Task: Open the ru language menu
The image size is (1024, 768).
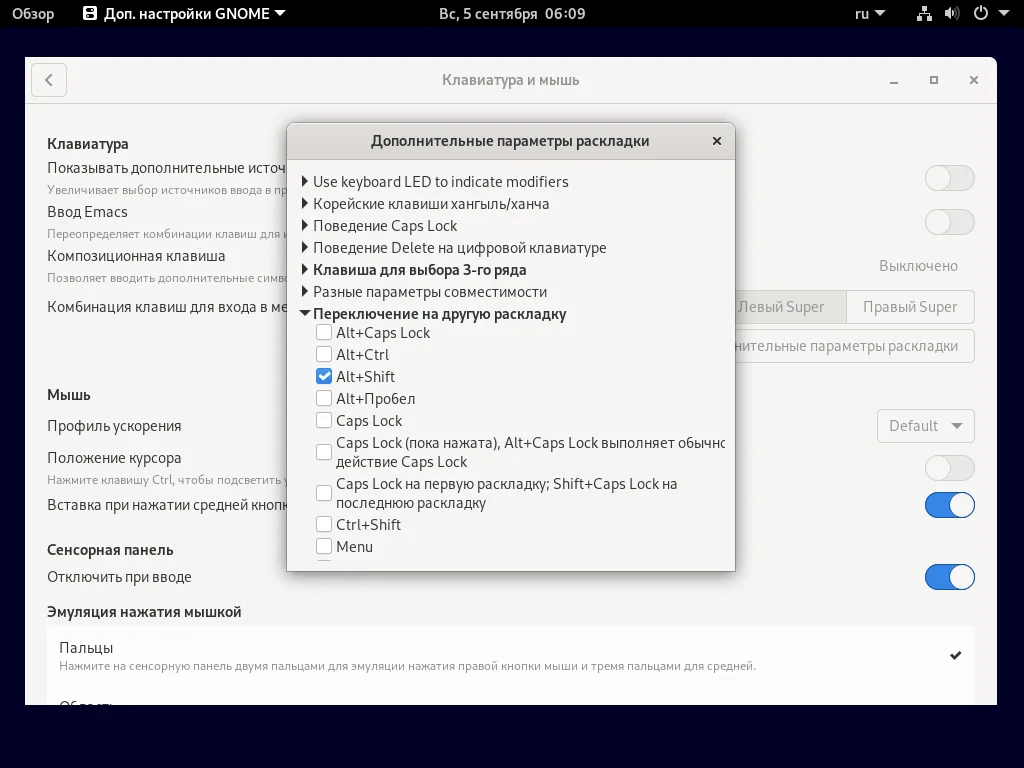Action: tap(868, 14)
